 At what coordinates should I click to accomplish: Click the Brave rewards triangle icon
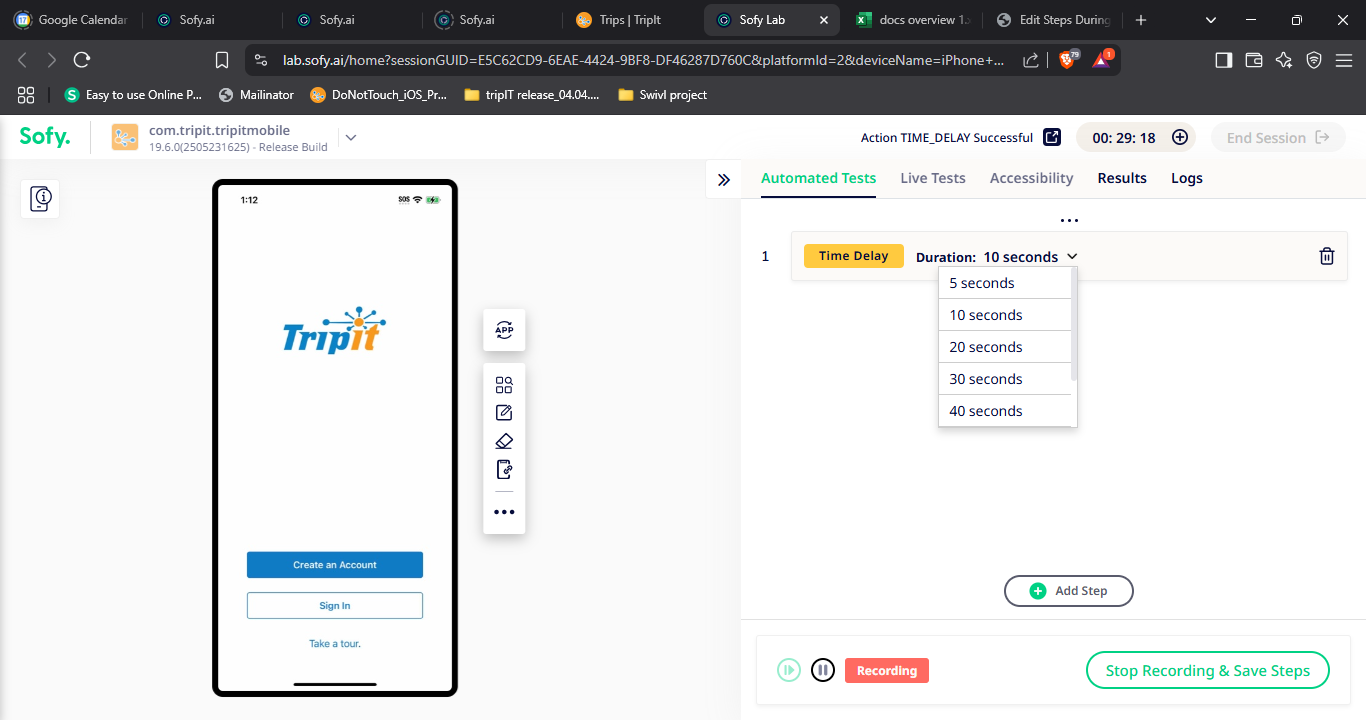[x=1102, y=59]
